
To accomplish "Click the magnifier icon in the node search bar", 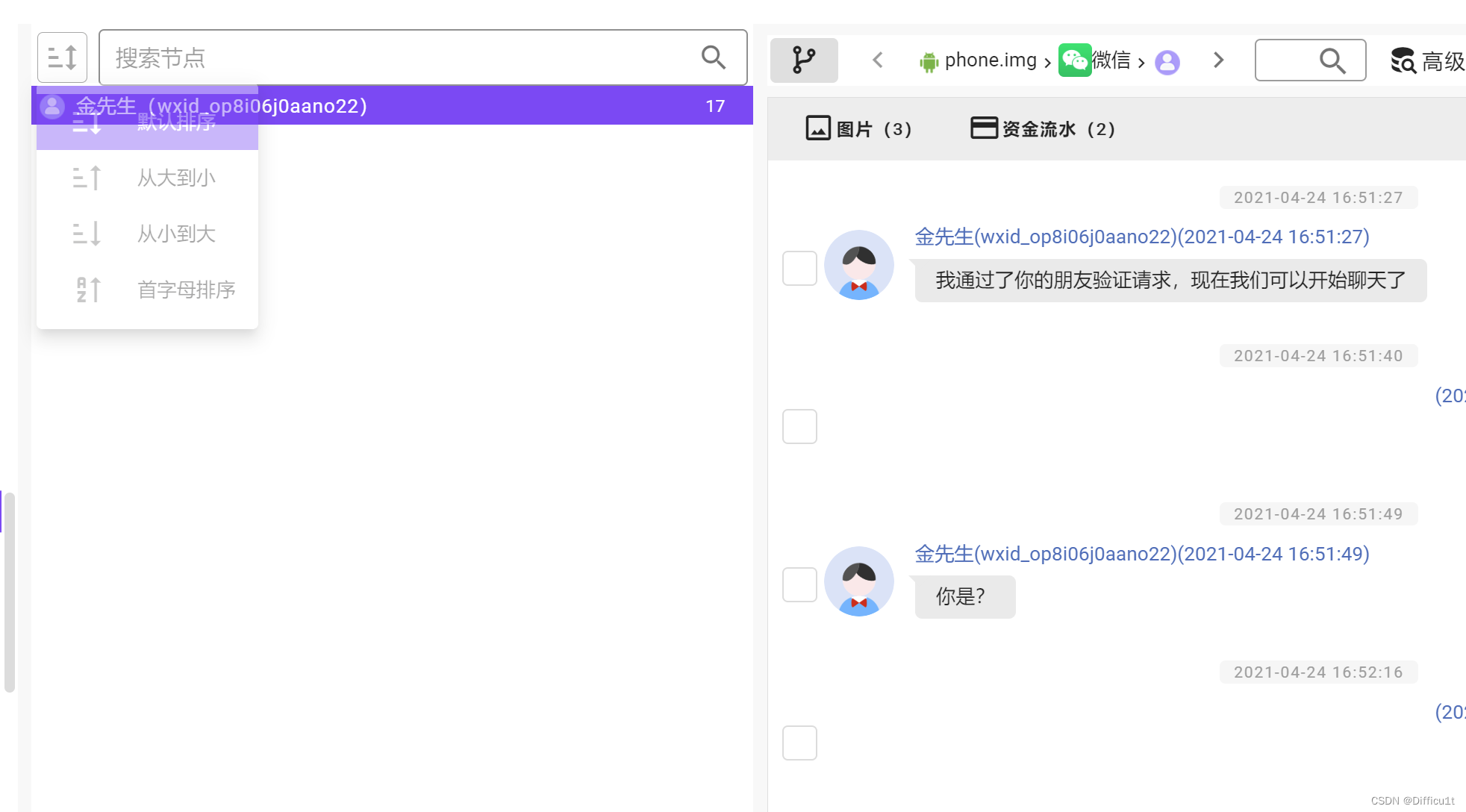I will click(713, 57).
